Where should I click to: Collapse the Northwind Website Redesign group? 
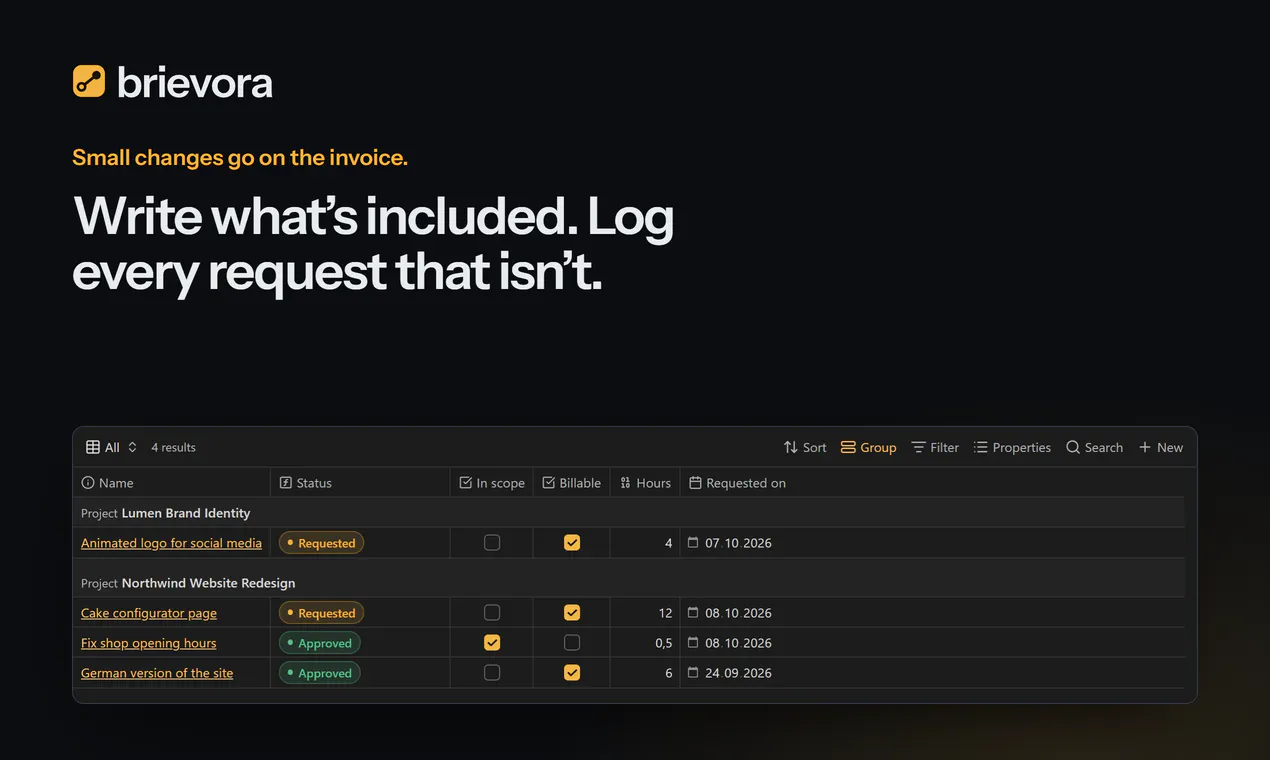(188, 583)
